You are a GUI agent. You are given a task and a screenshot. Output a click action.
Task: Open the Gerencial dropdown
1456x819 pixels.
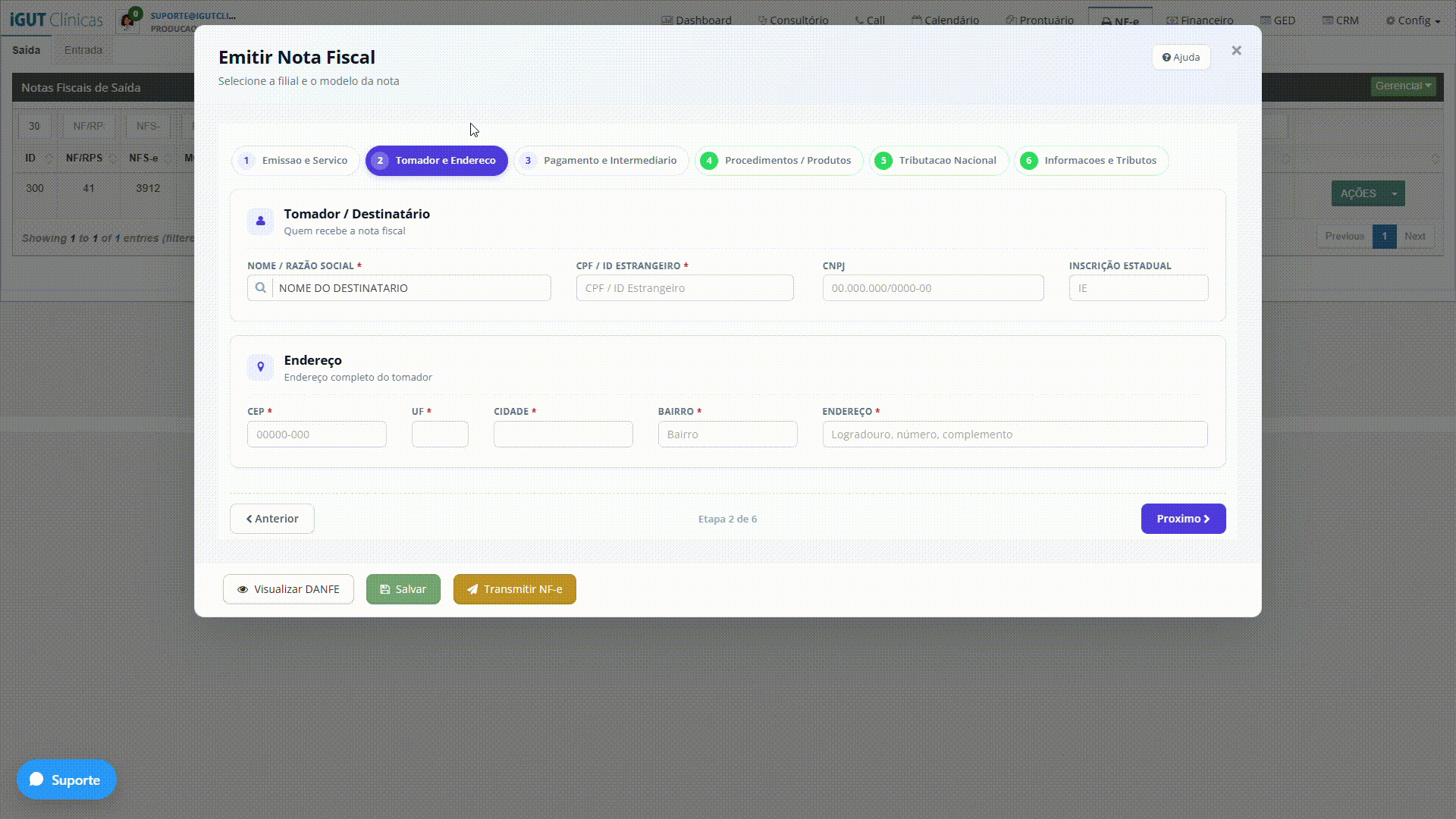click(x=1403, y=86)
